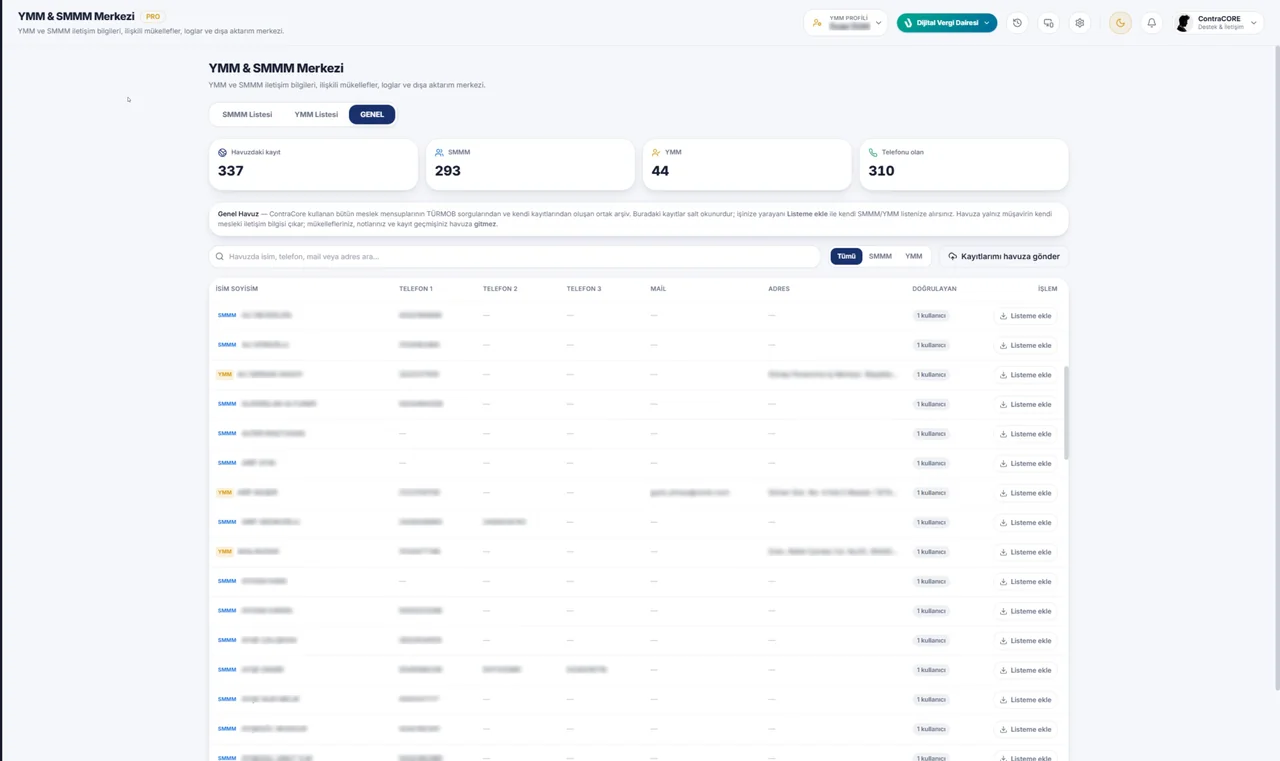Select the Tümü filter option
1280x761 pixels.
point(847,257)
